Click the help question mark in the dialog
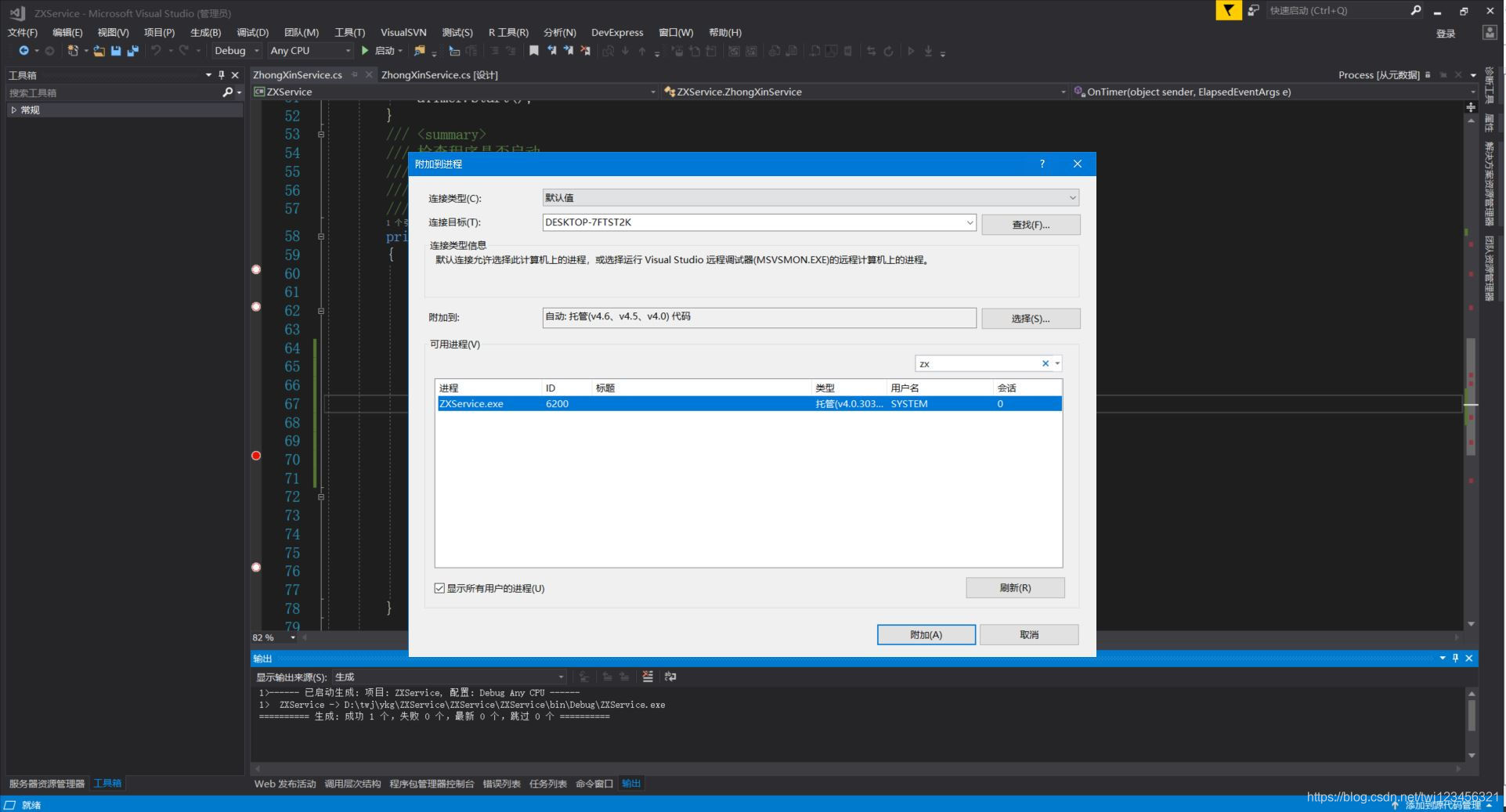 tap(1042, 164)
